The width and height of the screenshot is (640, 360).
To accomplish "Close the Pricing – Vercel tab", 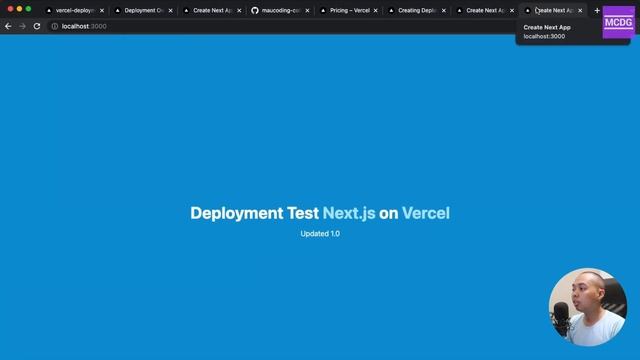I will point(376,11).
